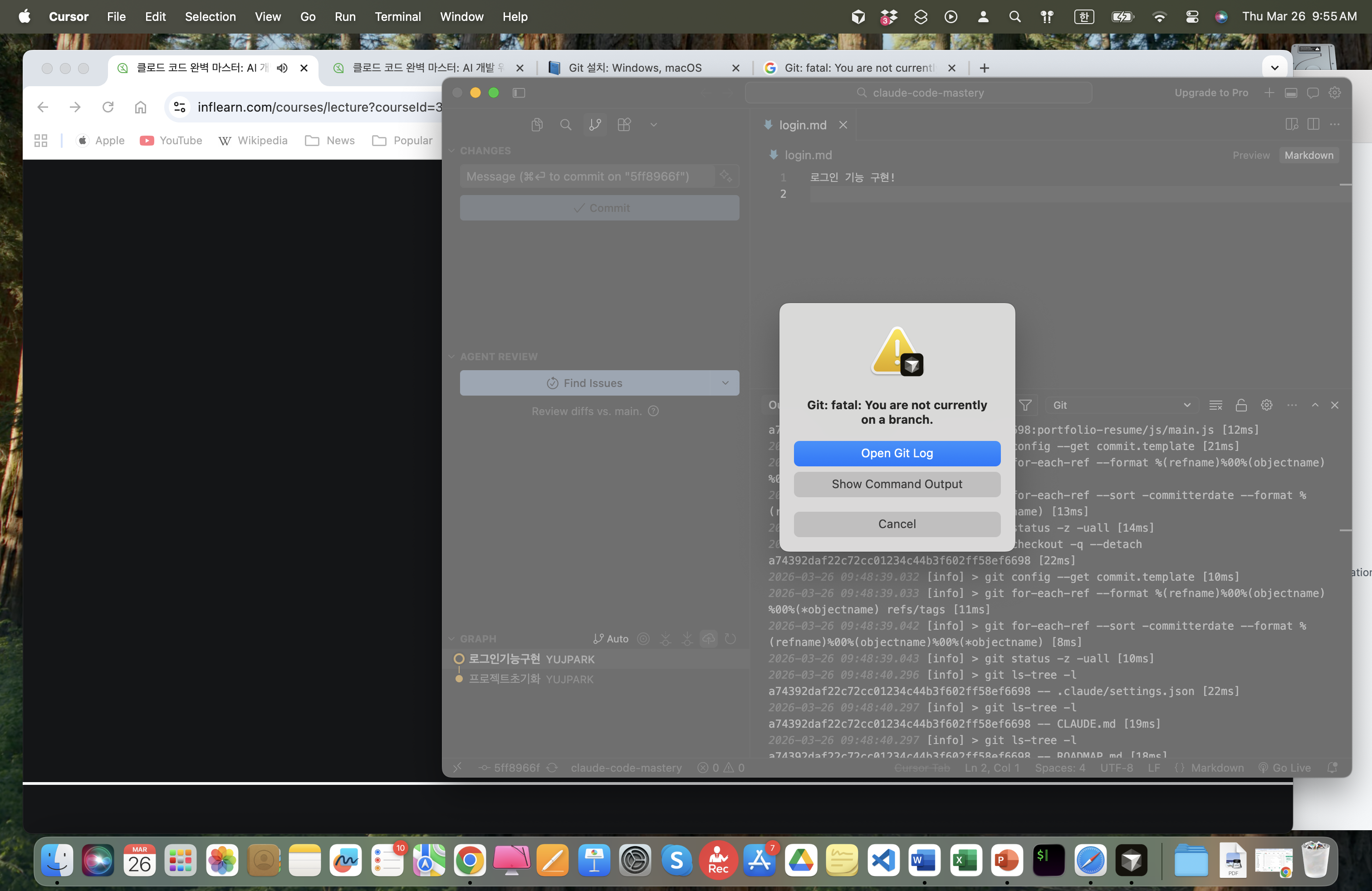Open the Explorer files icon
The image size is (1372, 891).
(x=537, y=124)
